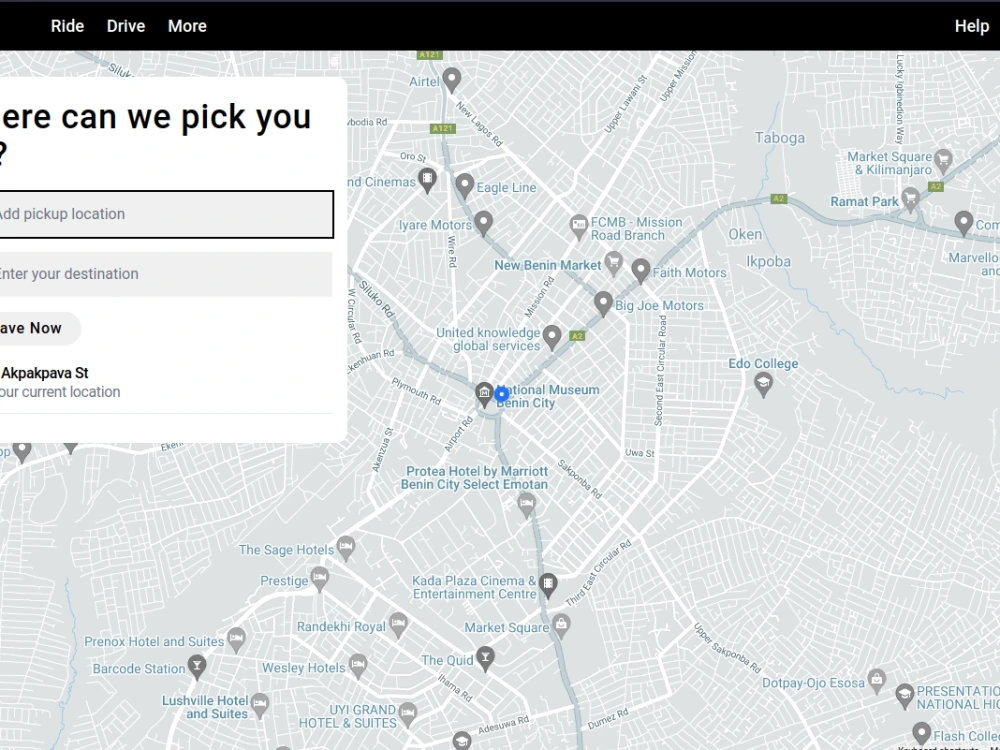
Task: Click the Flash College map pin
Action: tap(921, 735)
